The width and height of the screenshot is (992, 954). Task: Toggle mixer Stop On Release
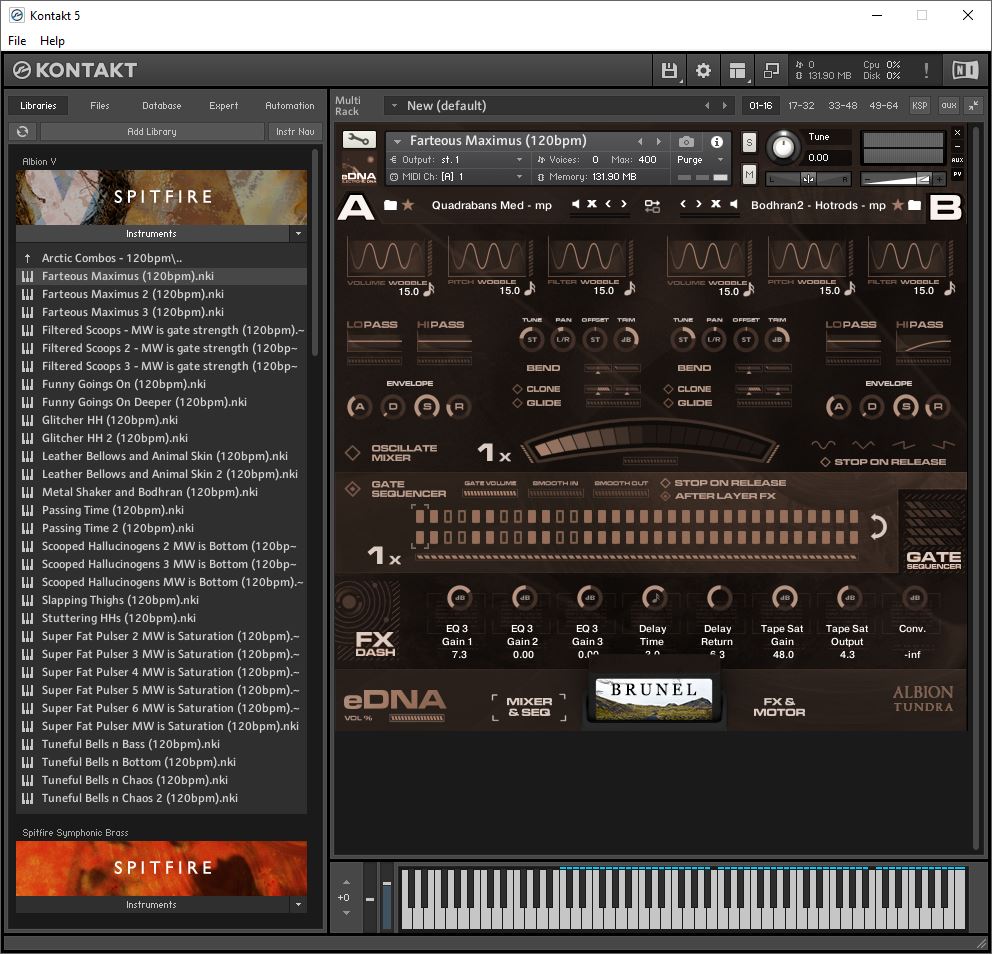[825, 462]
